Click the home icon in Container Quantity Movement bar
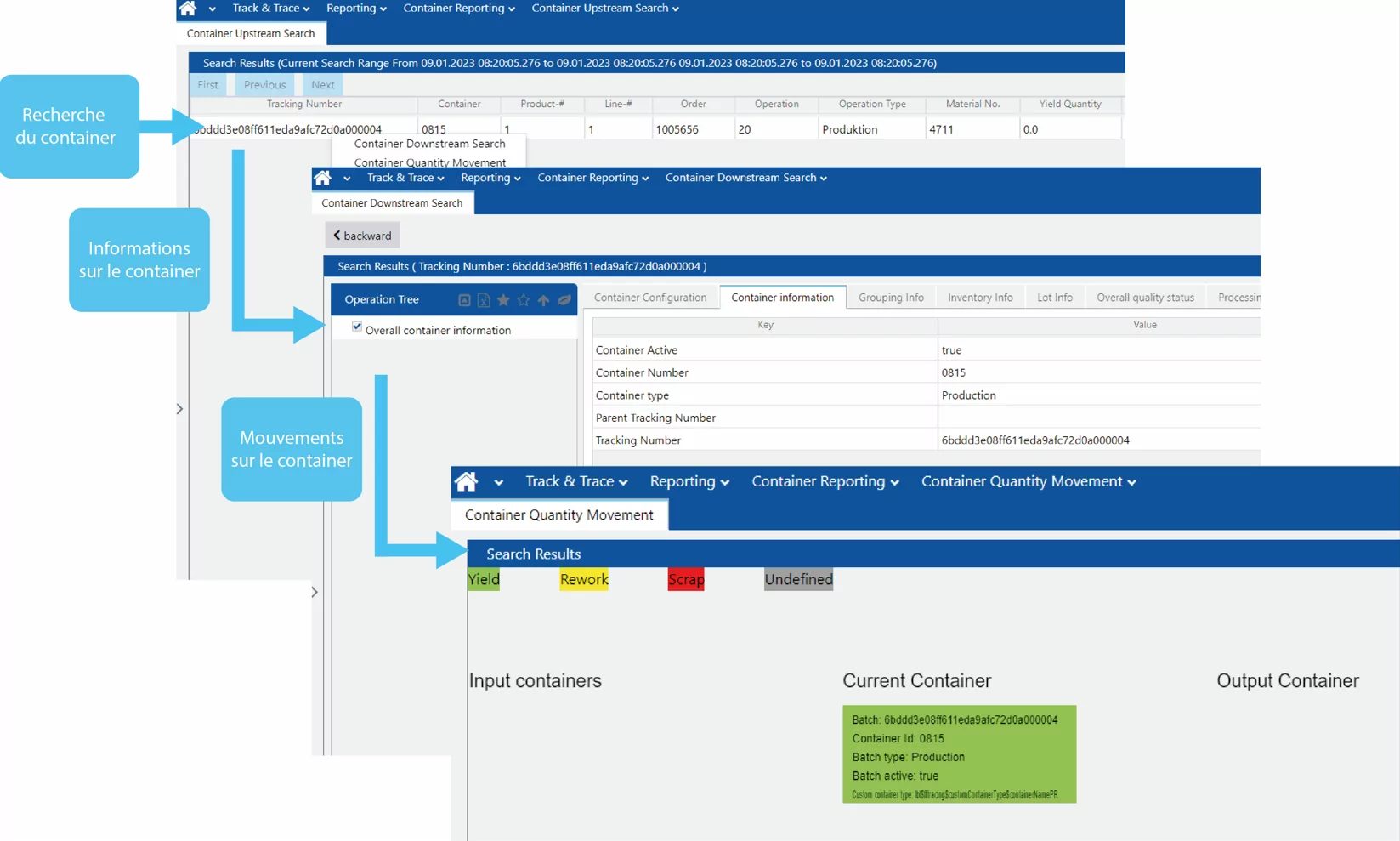This screenshot has width=1400, height=841. pos(466,481)
